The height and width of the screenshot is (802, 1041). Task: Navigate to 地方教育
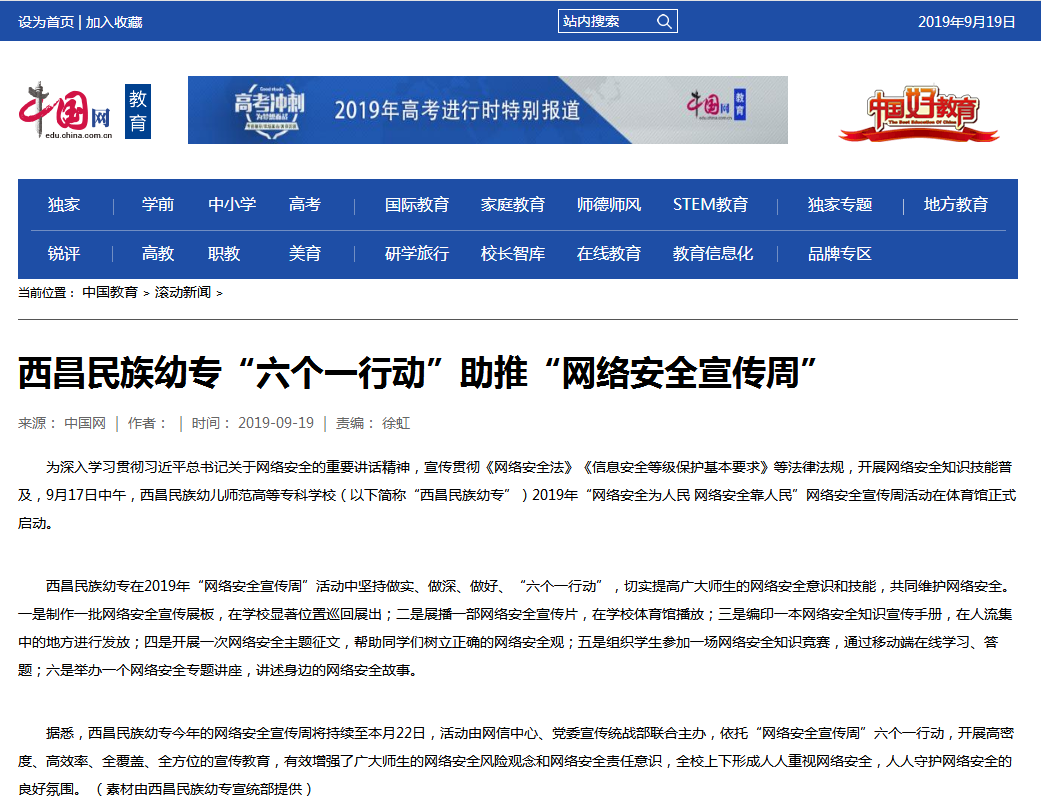click(956, 205)
